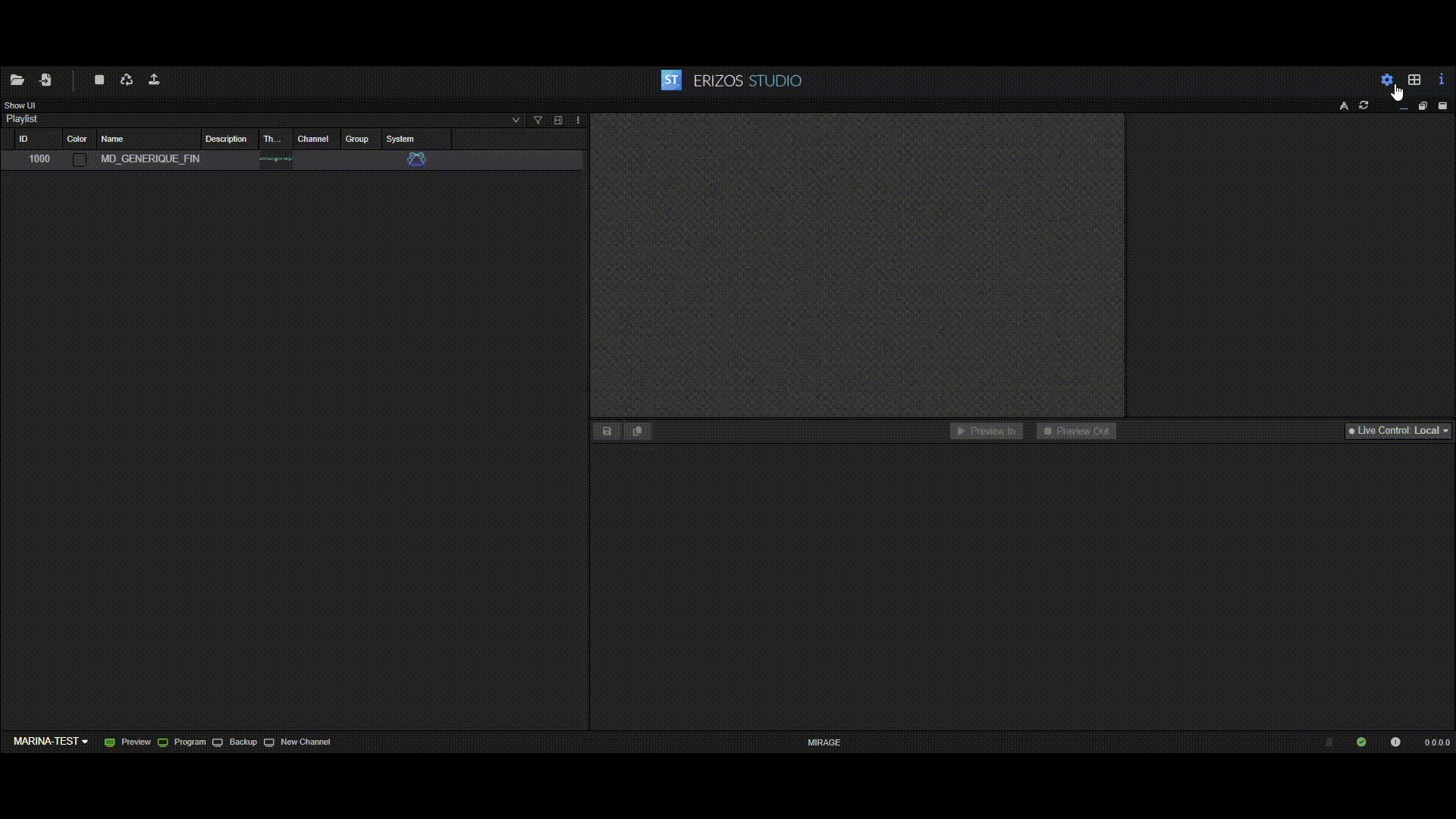Open settings gear icon

(x=1386, y=80)
